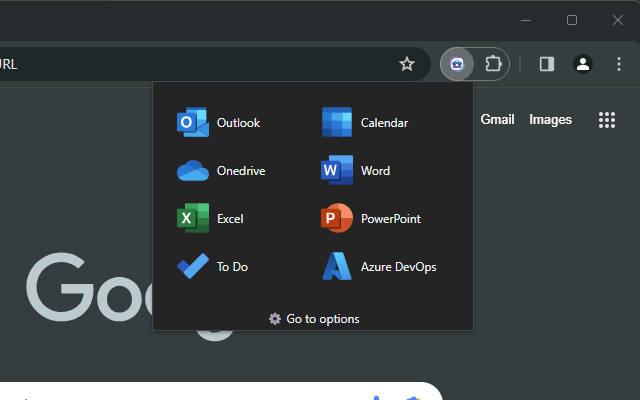
Task: Open the Chrome profile avatar
Action: 583,64
